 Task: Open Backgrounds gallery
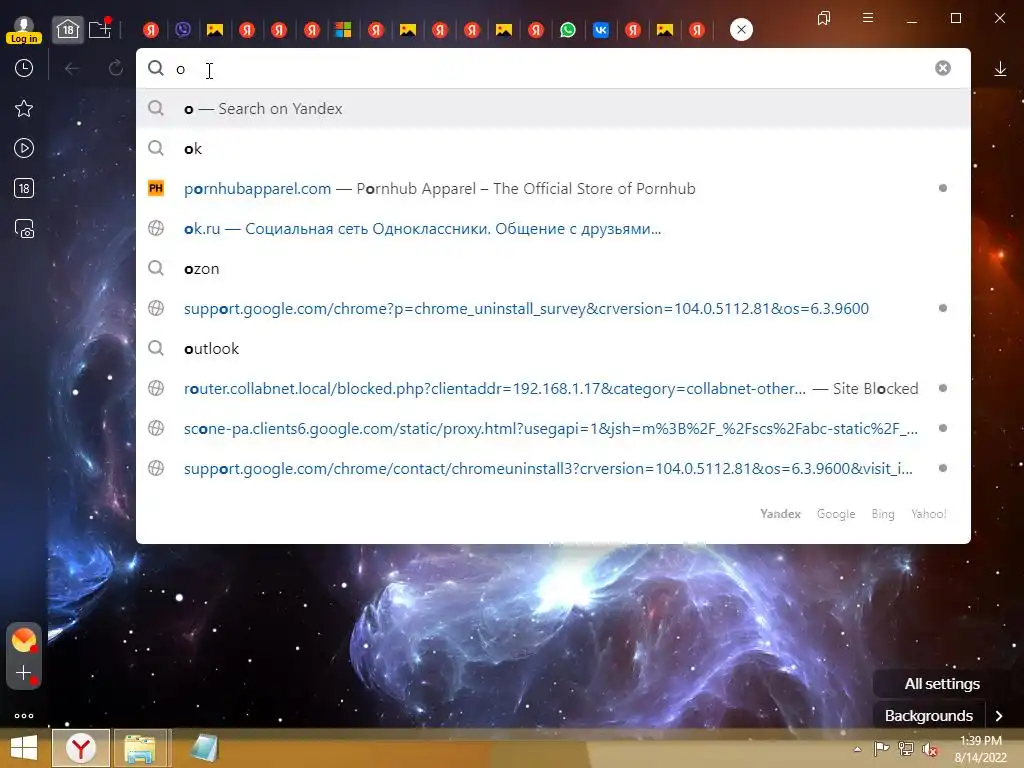point(929,716)
